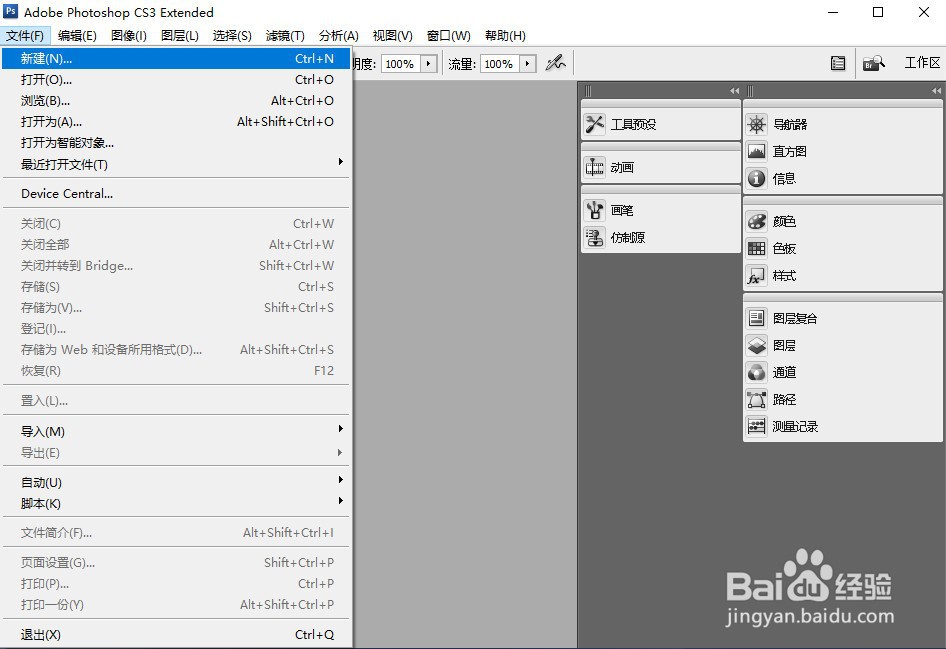The height and width of the screenshot is (649, 946).
Task: Open the Select (选择) menu
Action: pyautogui.click(x=232, y=36)
